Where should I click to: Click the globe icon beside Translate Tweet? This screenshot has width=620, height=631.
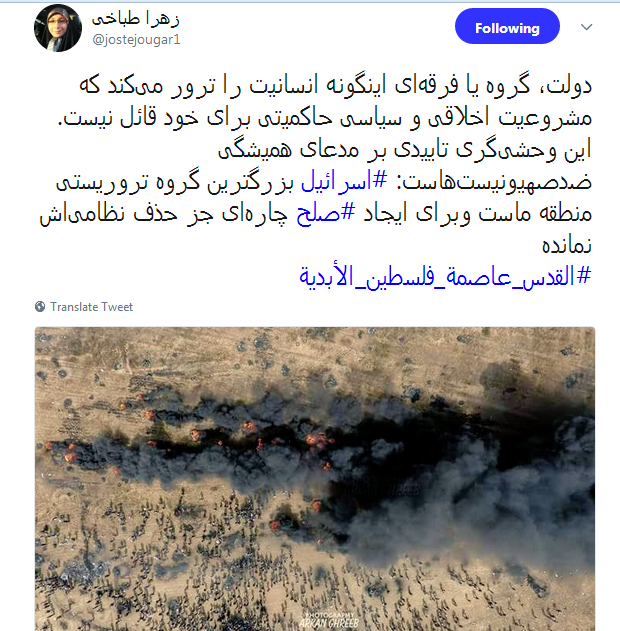point(40,307)
